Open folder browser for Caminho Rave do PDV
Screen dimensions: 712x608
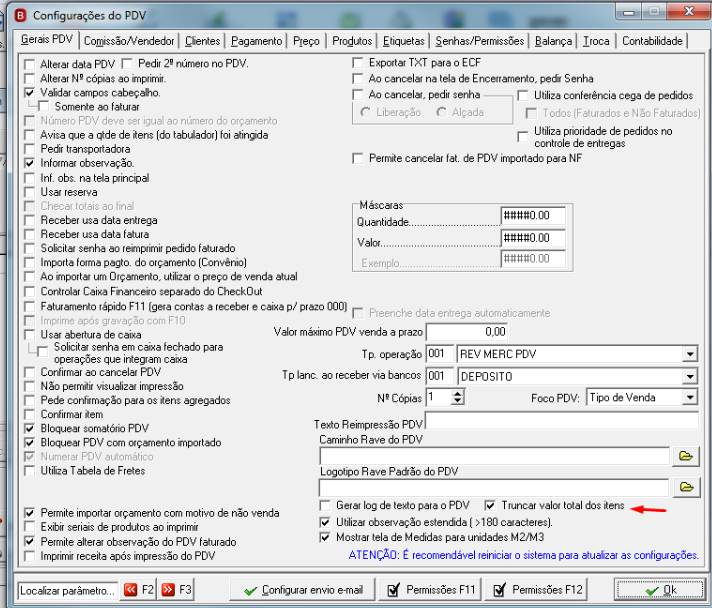tap(686, 456)
